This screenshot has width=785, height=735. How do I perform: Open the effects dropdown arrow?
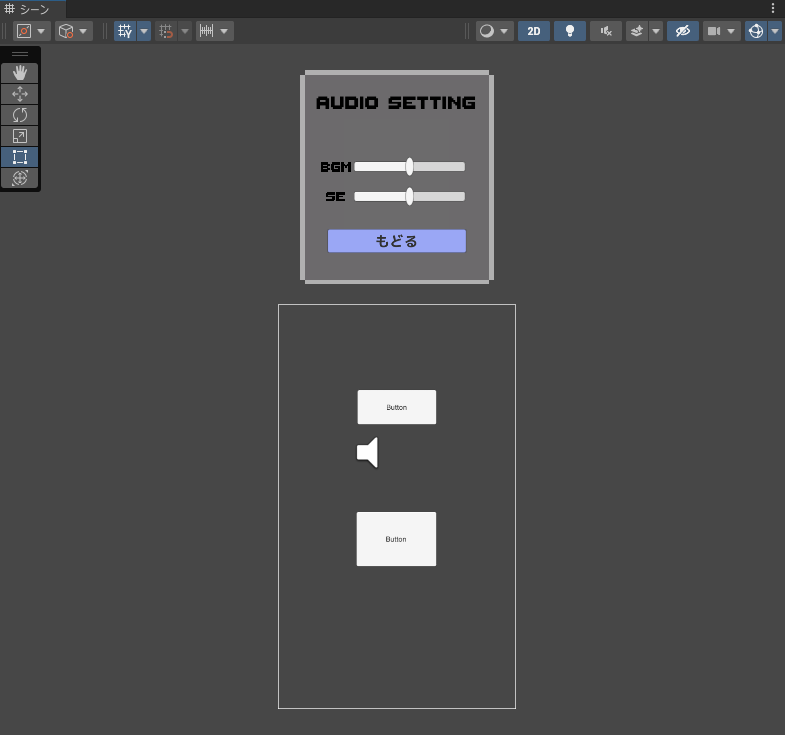(x=656, y=31)
